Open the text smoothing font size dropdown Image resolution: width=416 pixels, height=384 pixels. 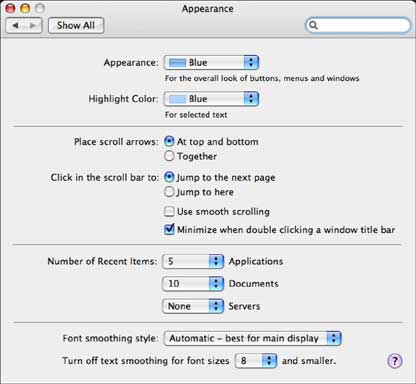256,360
